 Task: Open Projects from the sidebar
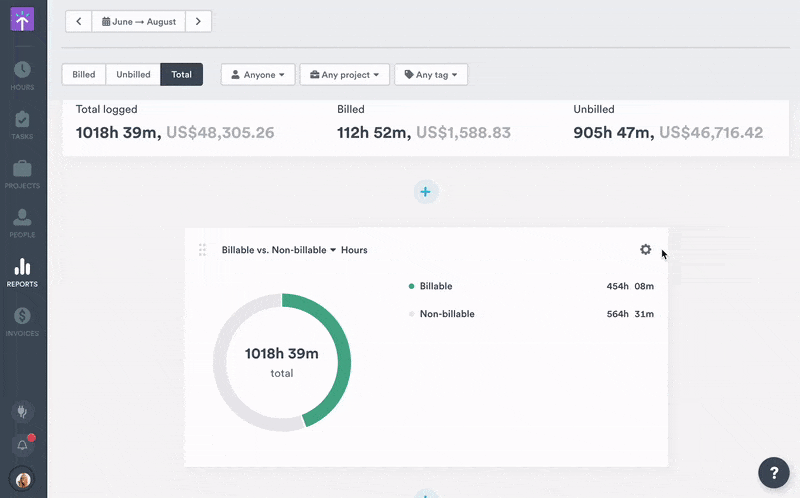coord(22,174)
